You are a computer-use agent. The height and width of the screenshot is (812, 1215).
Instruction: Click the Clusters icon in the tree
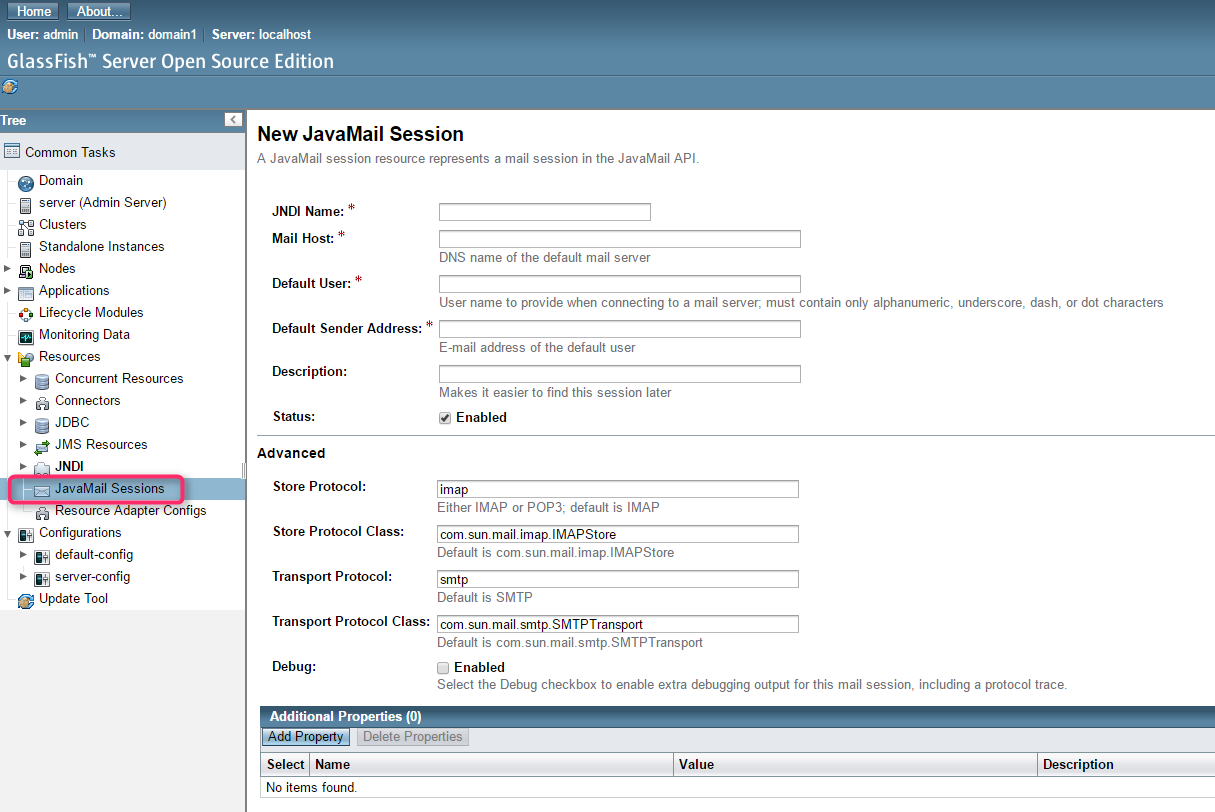pyautogui.click(x=25, y=224)
